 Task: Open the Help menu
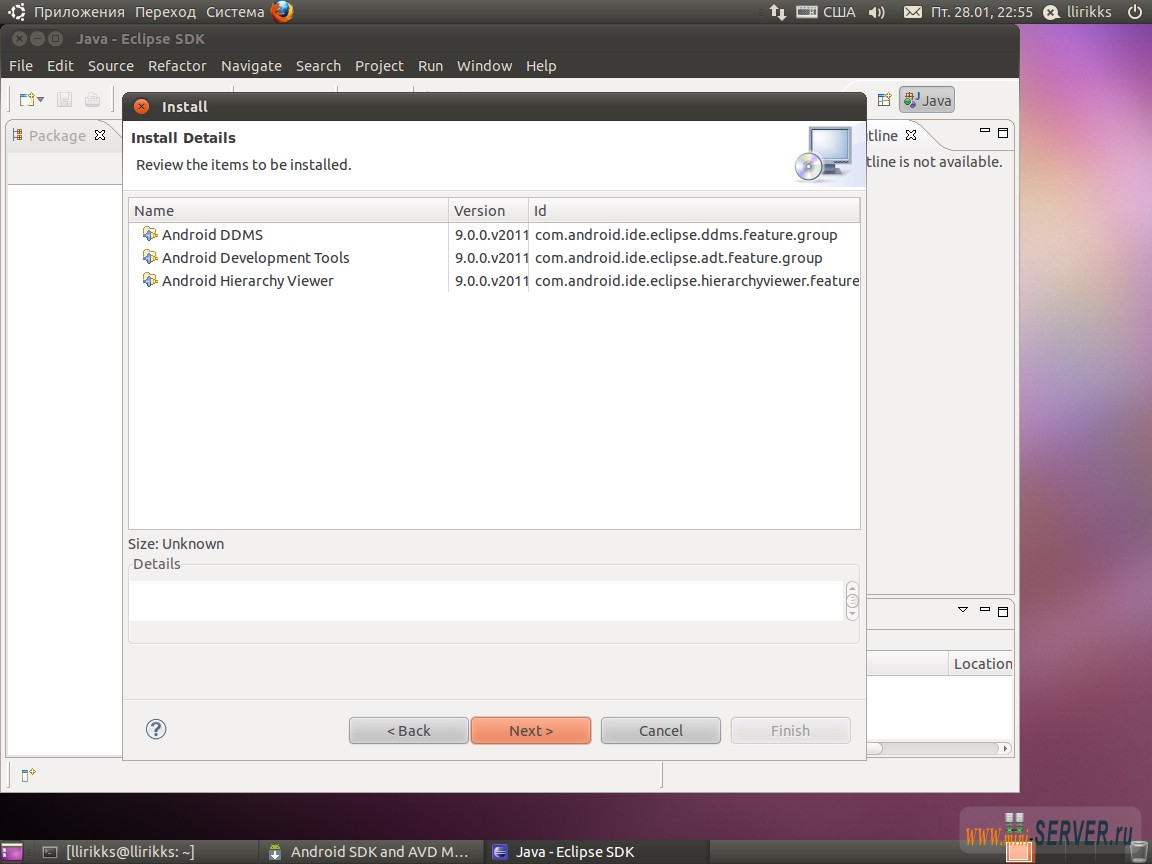pyautogui.click(x=541, y=65)
